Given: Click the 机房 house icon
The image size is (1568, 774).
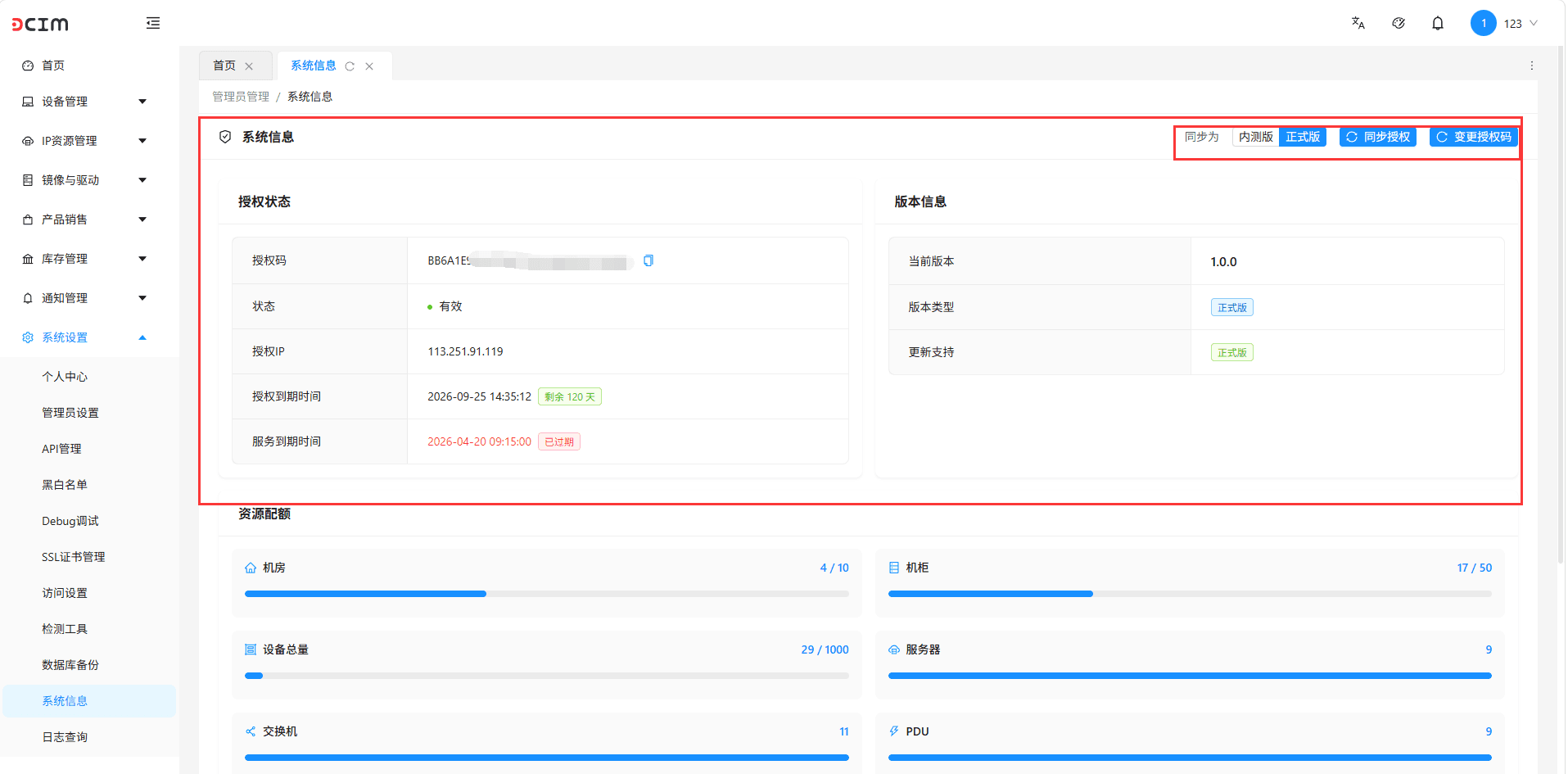Looking at the screenshot, I should [x=251, y=568].
